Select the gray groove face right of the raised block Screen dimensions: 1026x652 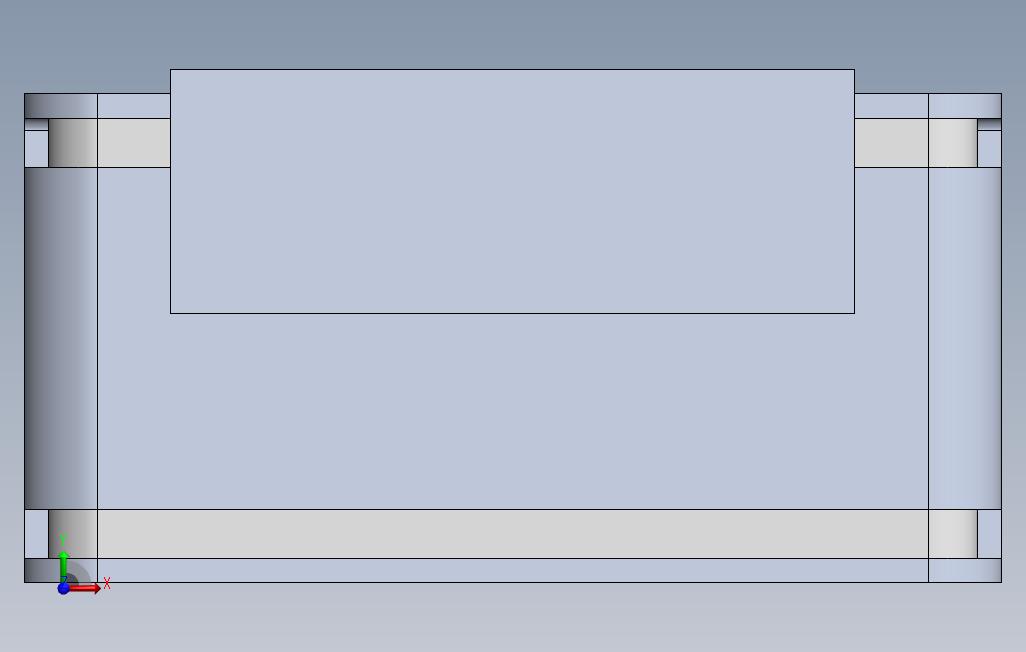coord(891,143)
